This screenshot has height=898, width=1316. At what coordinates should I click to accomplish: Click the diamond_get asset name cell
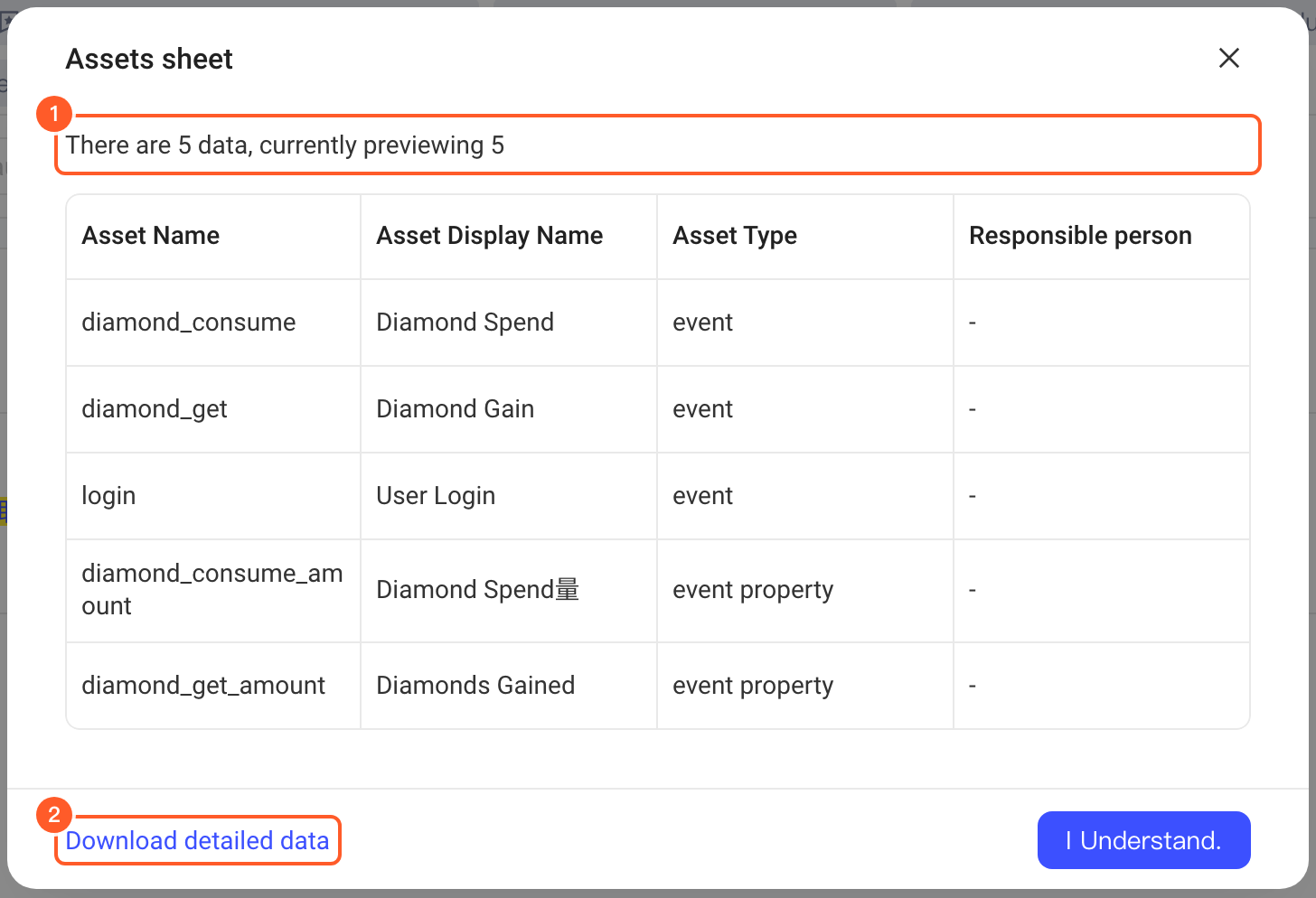click(x=213, y=409)
